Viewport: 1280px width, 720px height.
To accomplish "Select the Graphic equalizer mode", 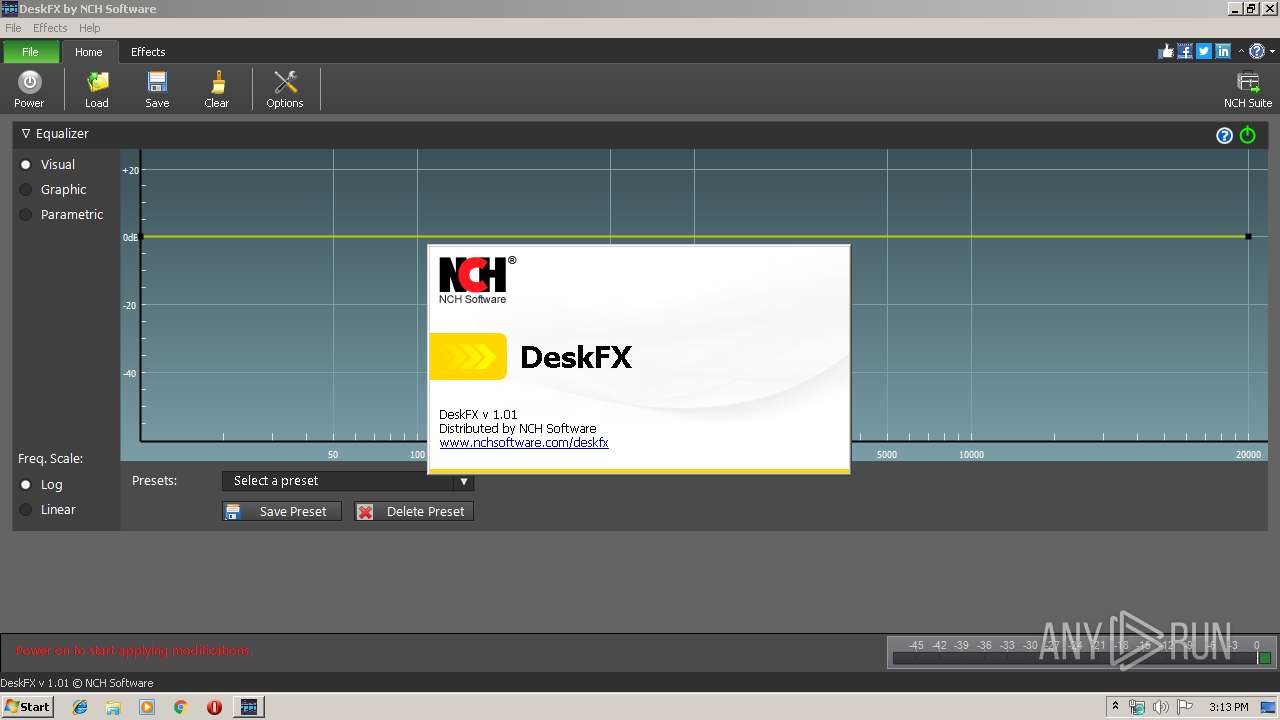I will click(54, 189).
